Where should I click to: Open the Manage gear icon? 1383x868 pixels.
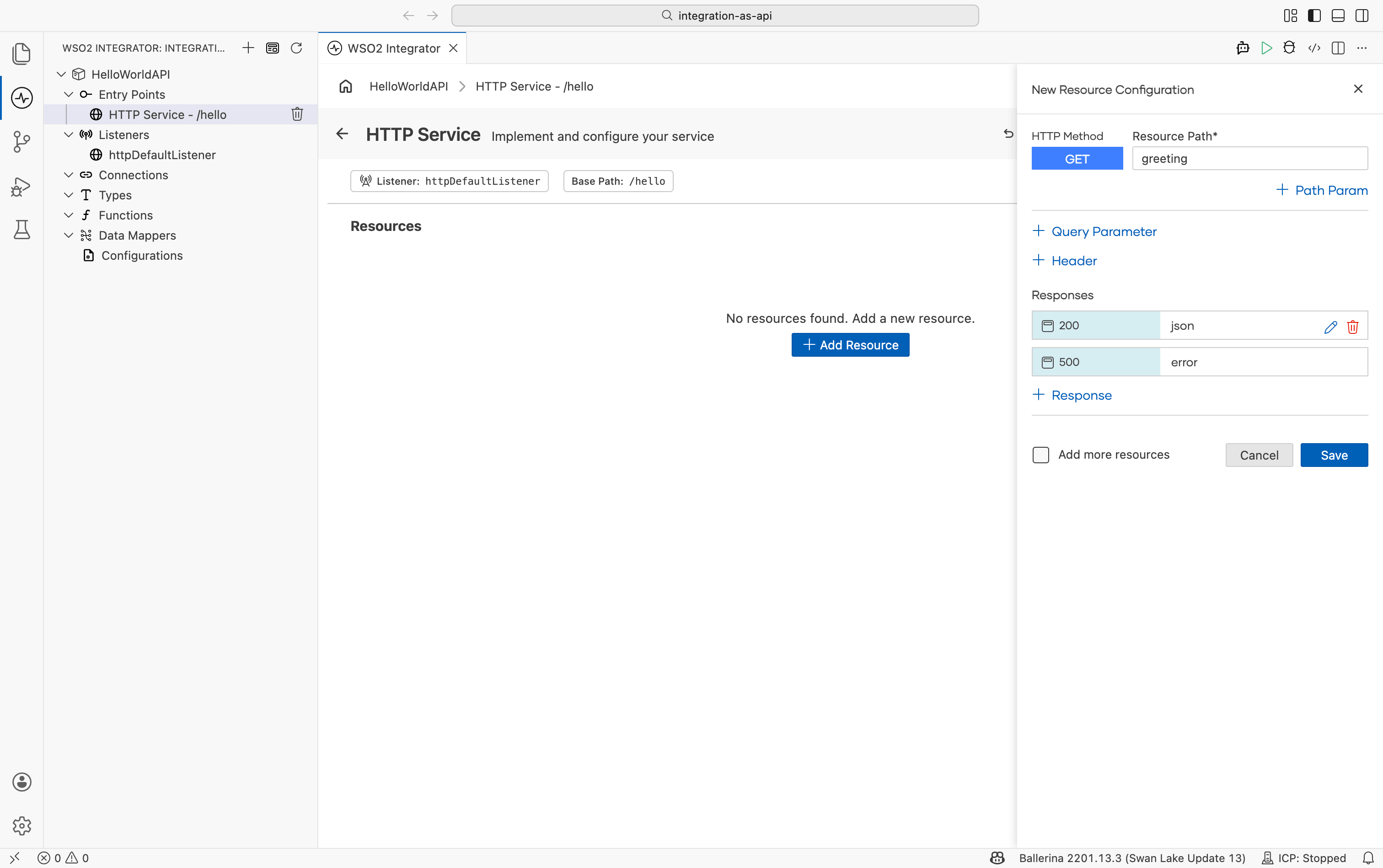click(x=21, y=825)
